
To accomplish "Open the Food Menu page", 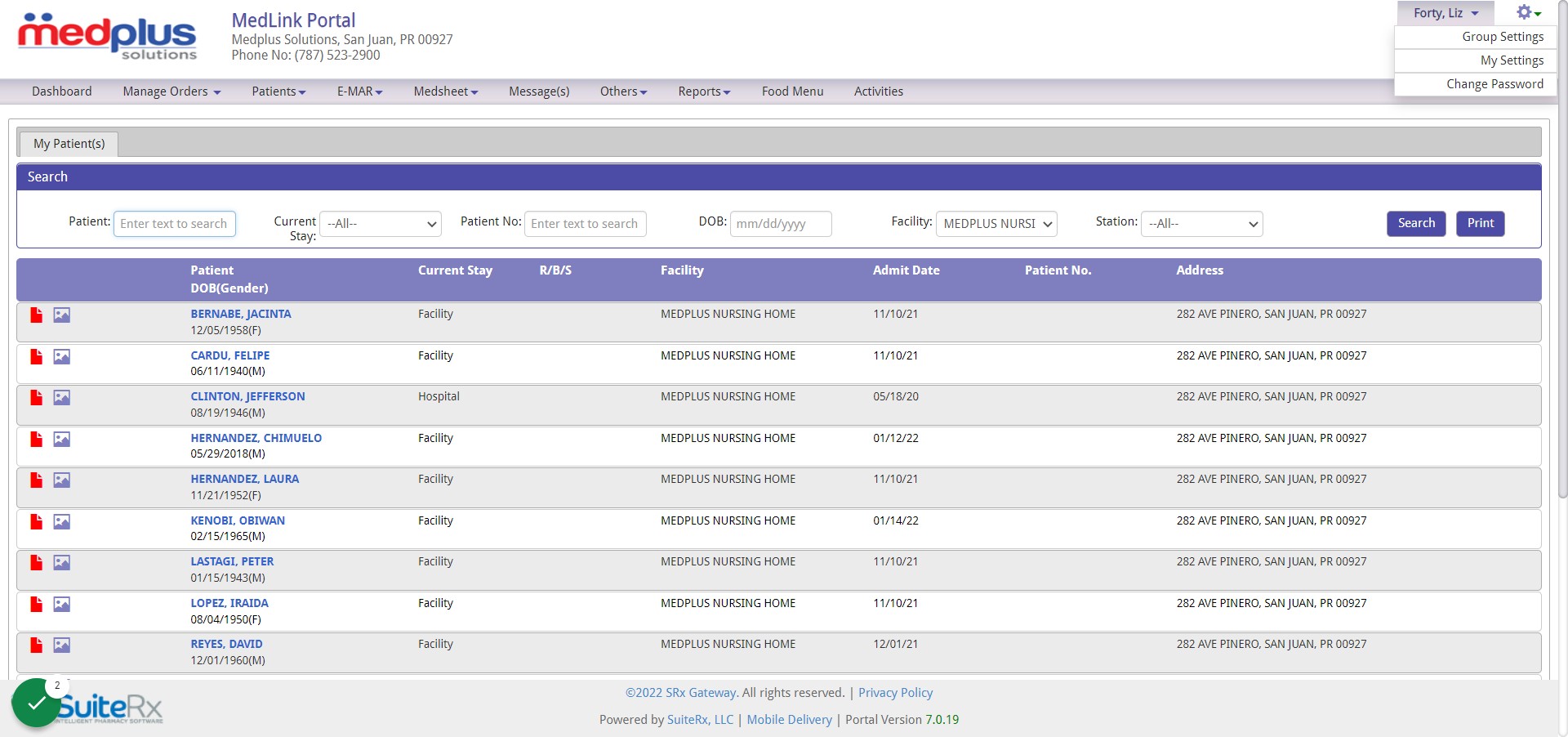I will click(x=792, y=92).
